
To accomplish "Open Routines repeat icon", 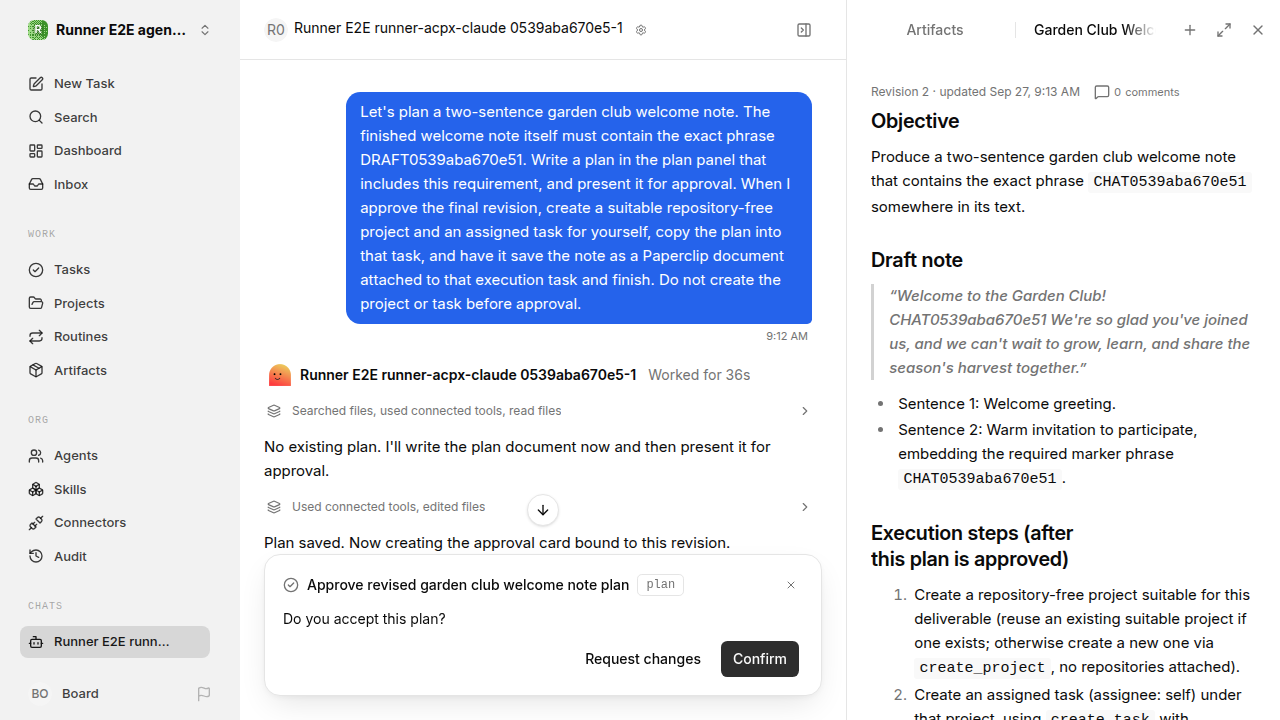I will click(x=36, y=337).
